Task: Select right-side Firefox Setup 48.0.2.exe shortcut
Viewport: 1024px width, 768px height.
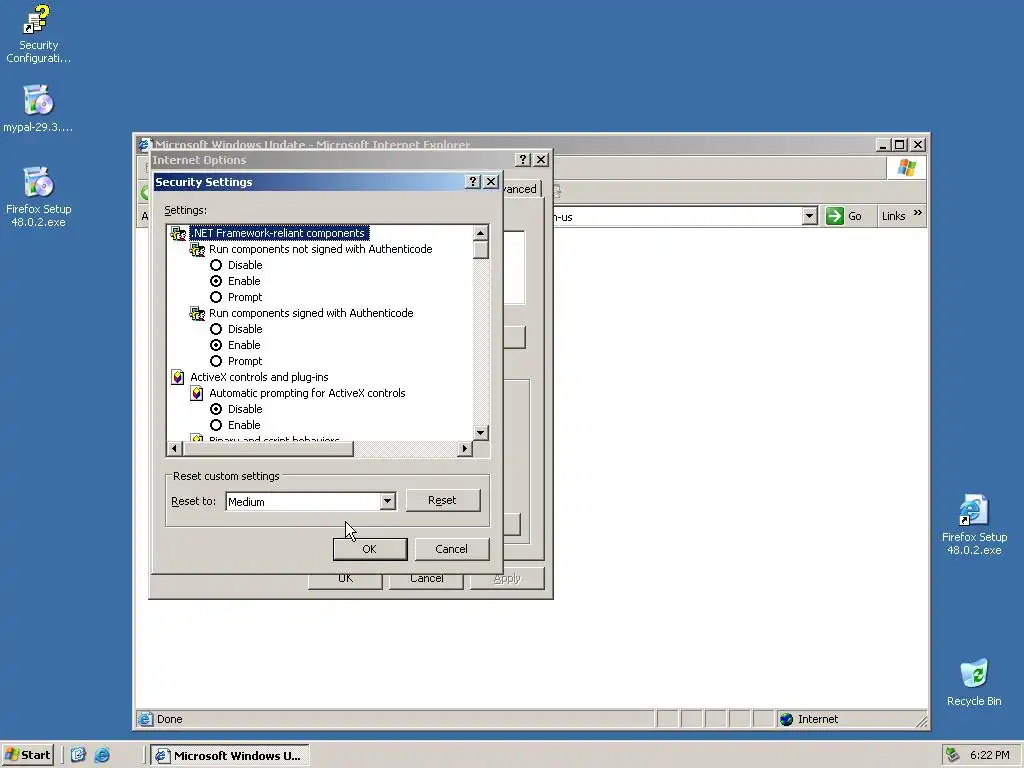Action: [x=974, y=524]
